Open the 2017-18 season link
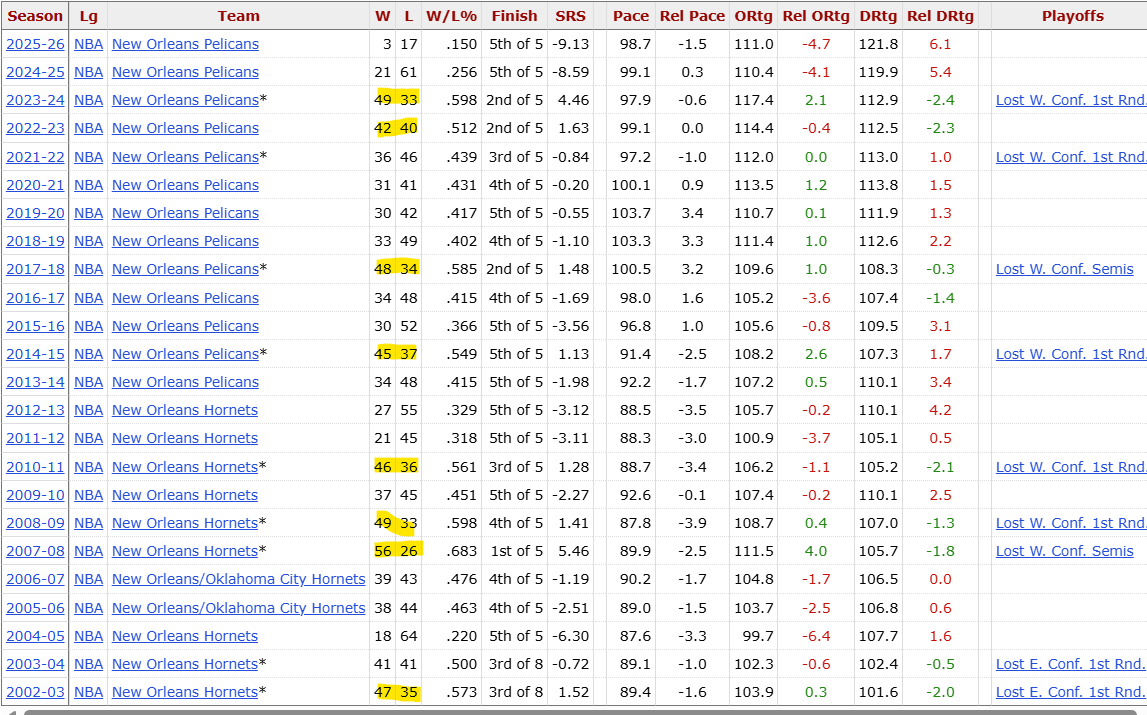1147x715 pixels. (35, 269)
